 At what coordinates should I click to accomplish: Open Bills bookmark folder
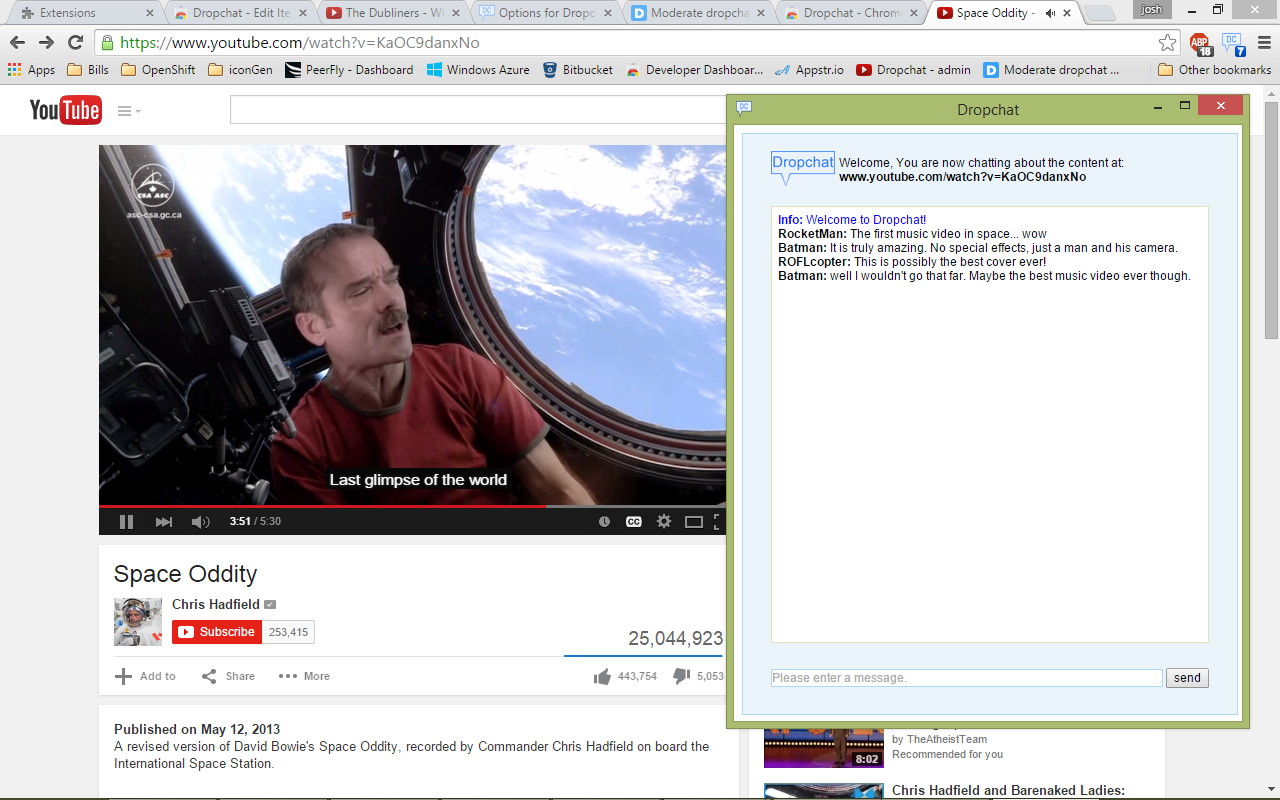(x=88, y=70)
